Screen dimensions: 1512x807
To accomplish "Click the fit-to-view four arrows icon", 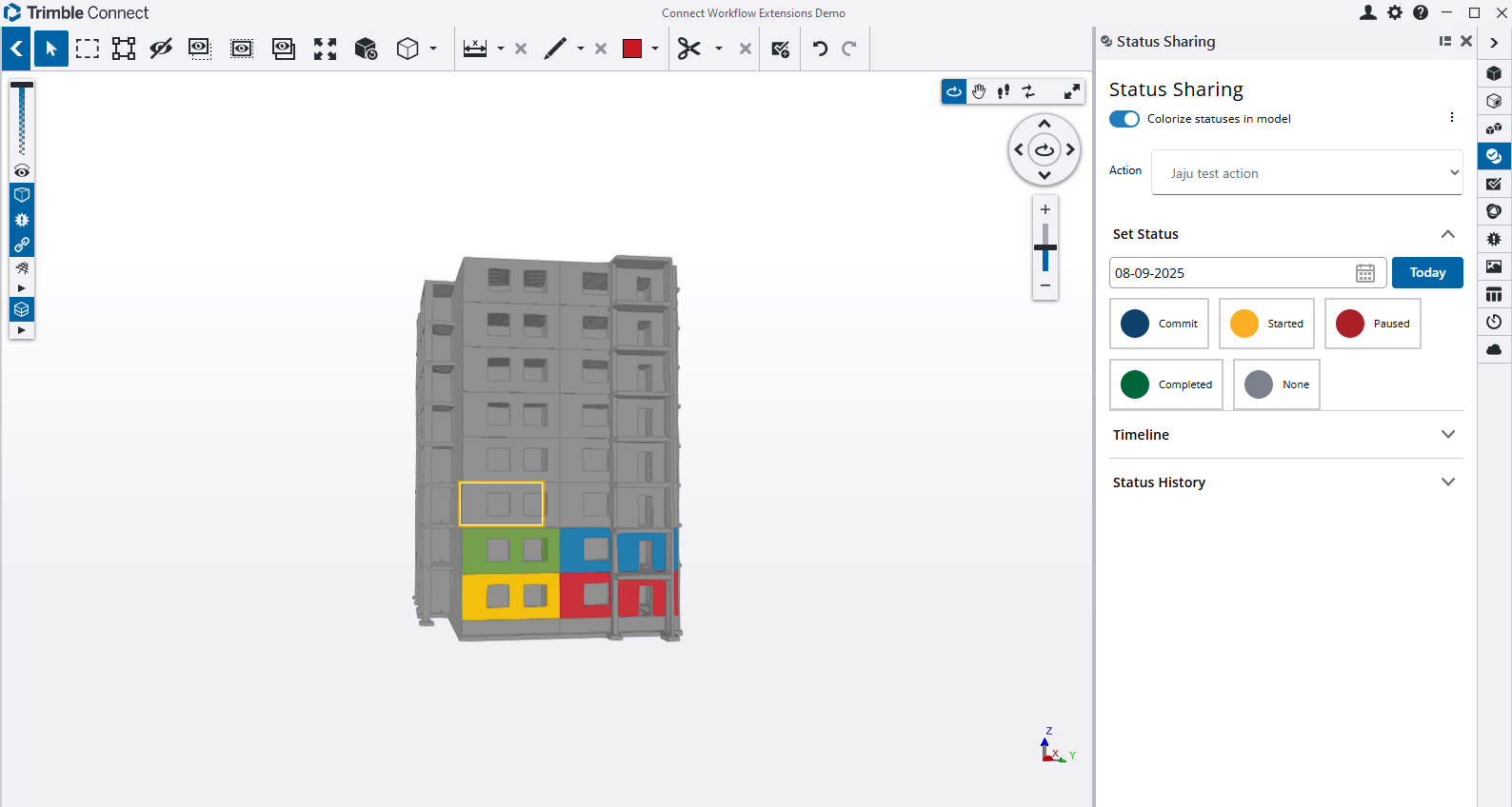I will pos(325,49).
